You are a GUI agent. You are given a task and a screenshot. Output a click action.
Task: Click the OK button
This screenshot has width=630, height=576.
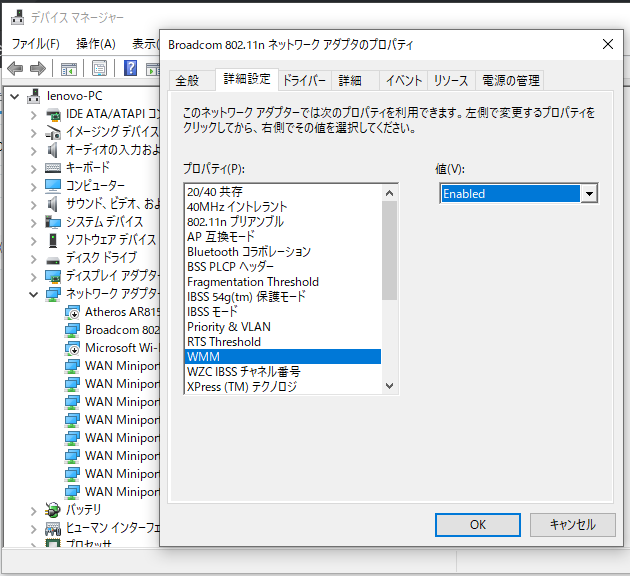tap(478, 525)
